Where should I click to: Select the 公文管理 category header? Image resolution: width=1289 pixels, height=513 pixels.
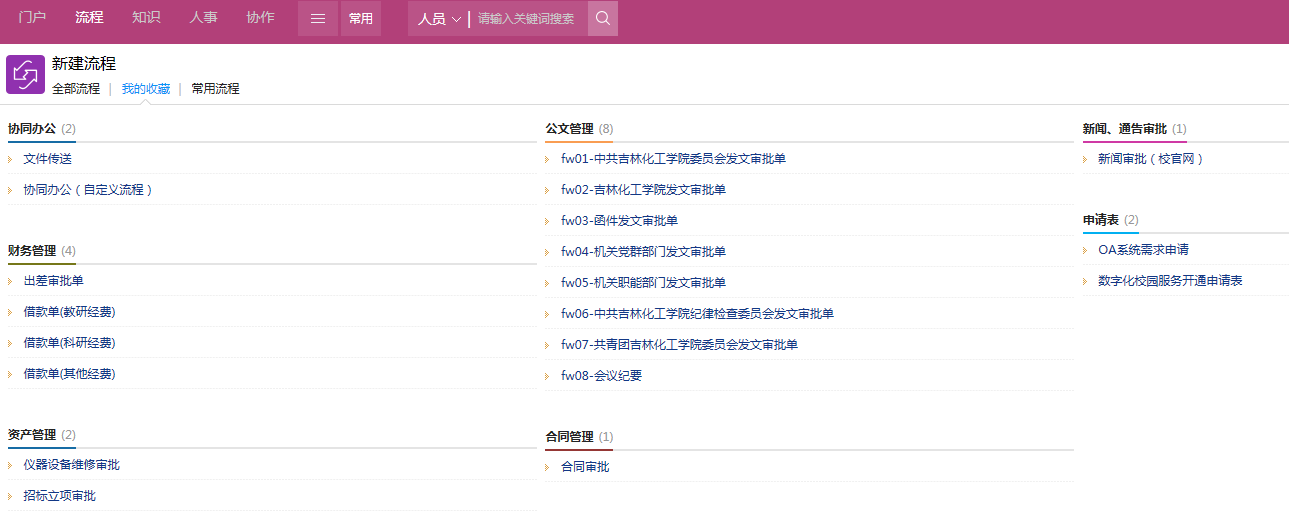coord(569,129)
